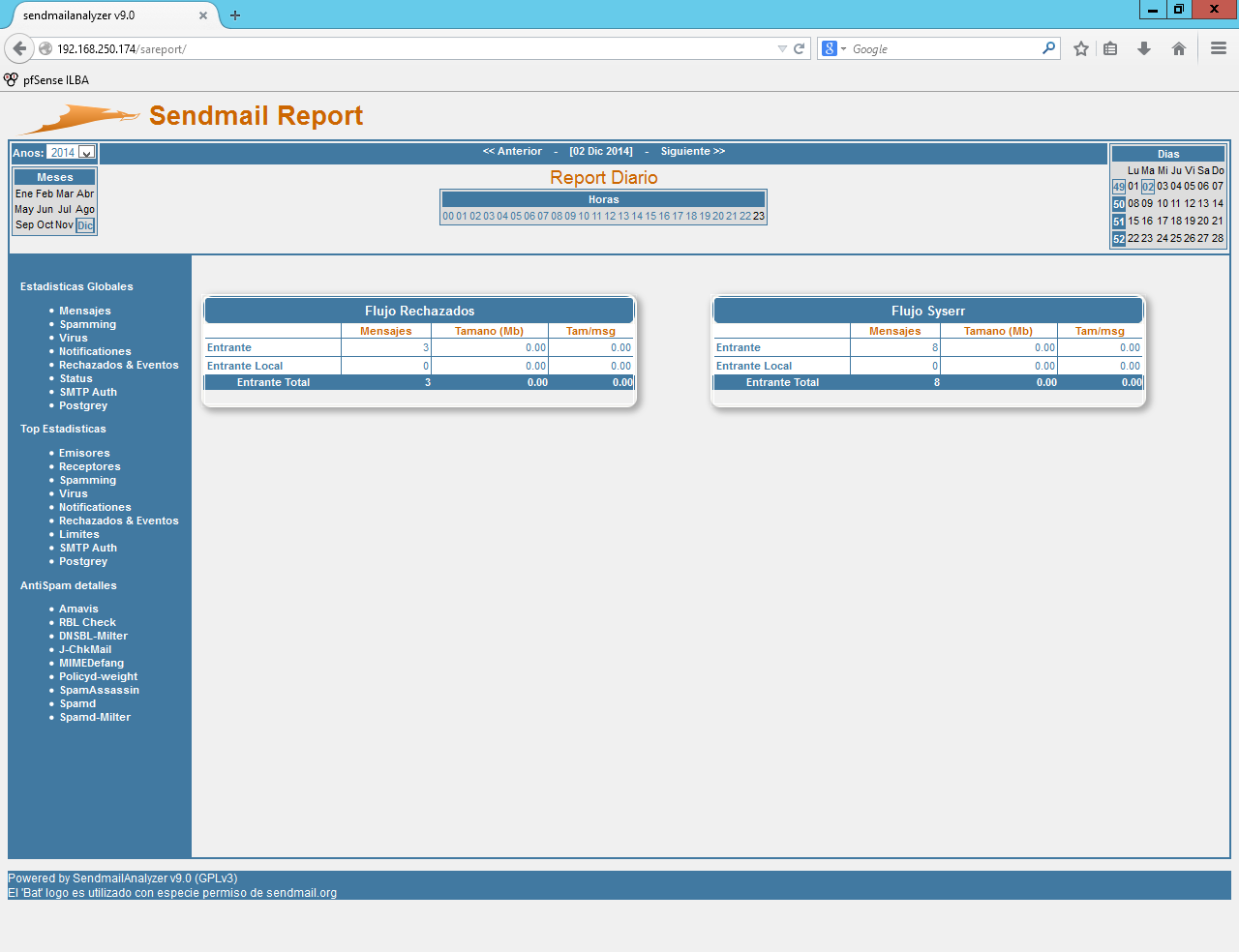Open the Receptores top statistics
Screen dimensions: 1239x952
pos(90,466)
